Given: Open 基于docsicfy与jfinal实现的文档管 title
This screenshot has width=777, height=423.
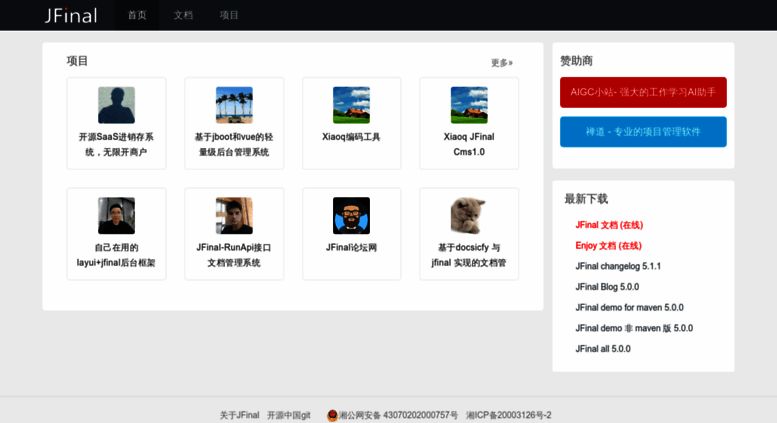Looking at the screenshot, I should pos(469,255).
